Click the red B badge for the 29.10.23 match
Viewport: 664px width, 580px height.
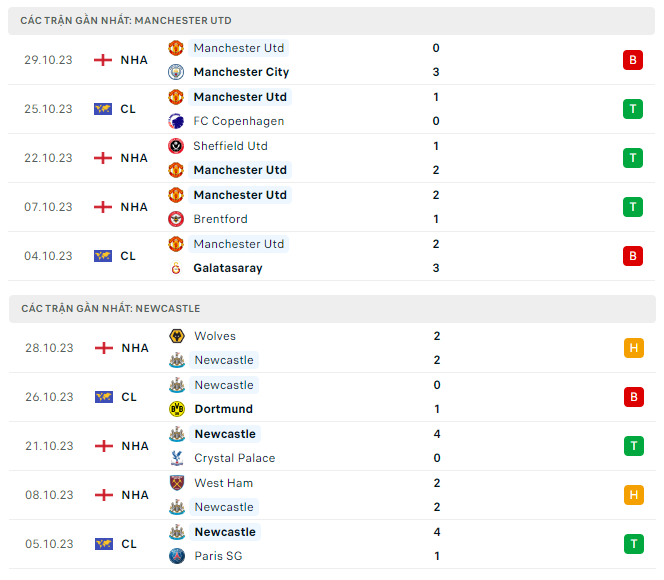[x=632, y=60]
